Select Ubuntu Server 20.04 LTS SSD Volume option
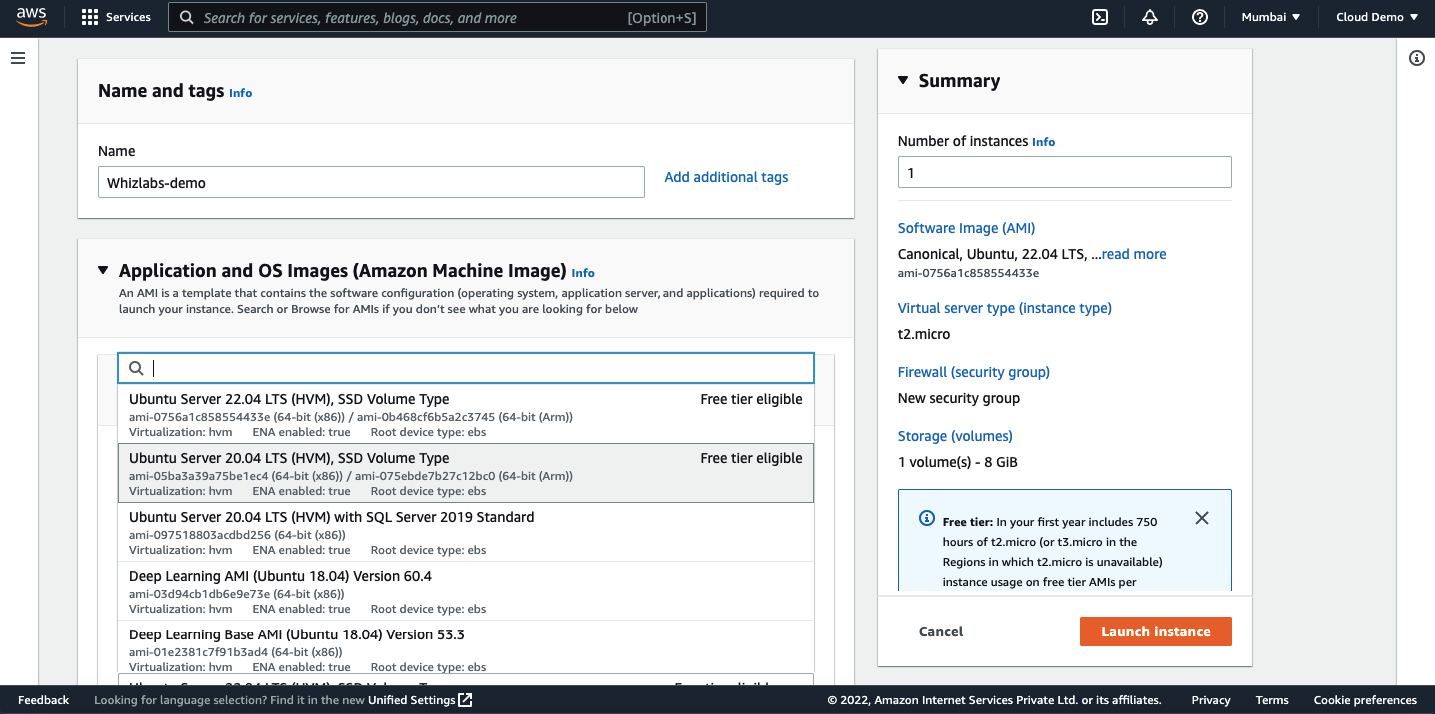The image size is (1435, 714). [466, 473]
